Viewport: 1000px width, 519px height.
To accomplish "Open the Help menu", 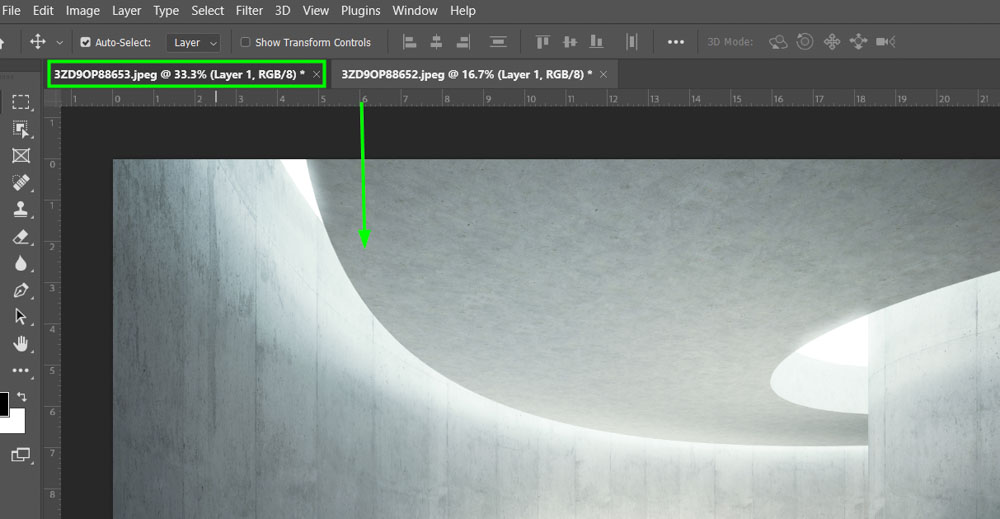I will click(x=462, y=11).
